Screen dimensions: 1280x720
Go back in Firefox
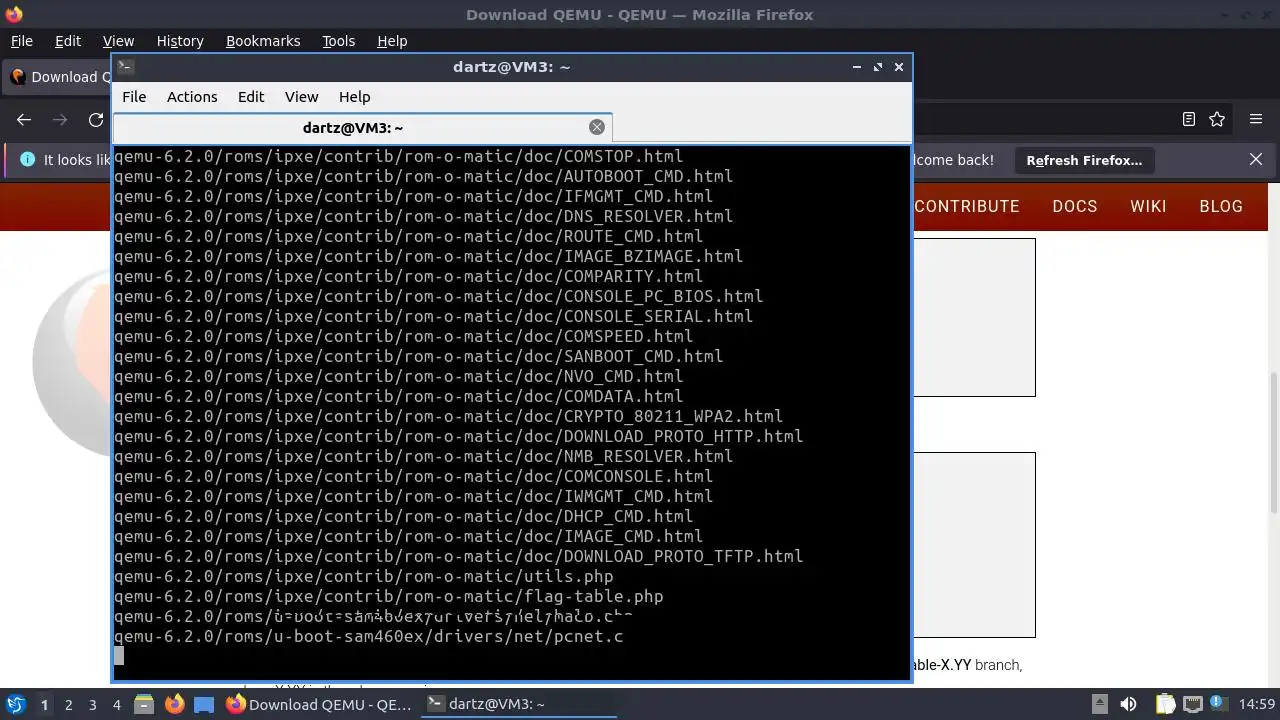click(24, 119)
